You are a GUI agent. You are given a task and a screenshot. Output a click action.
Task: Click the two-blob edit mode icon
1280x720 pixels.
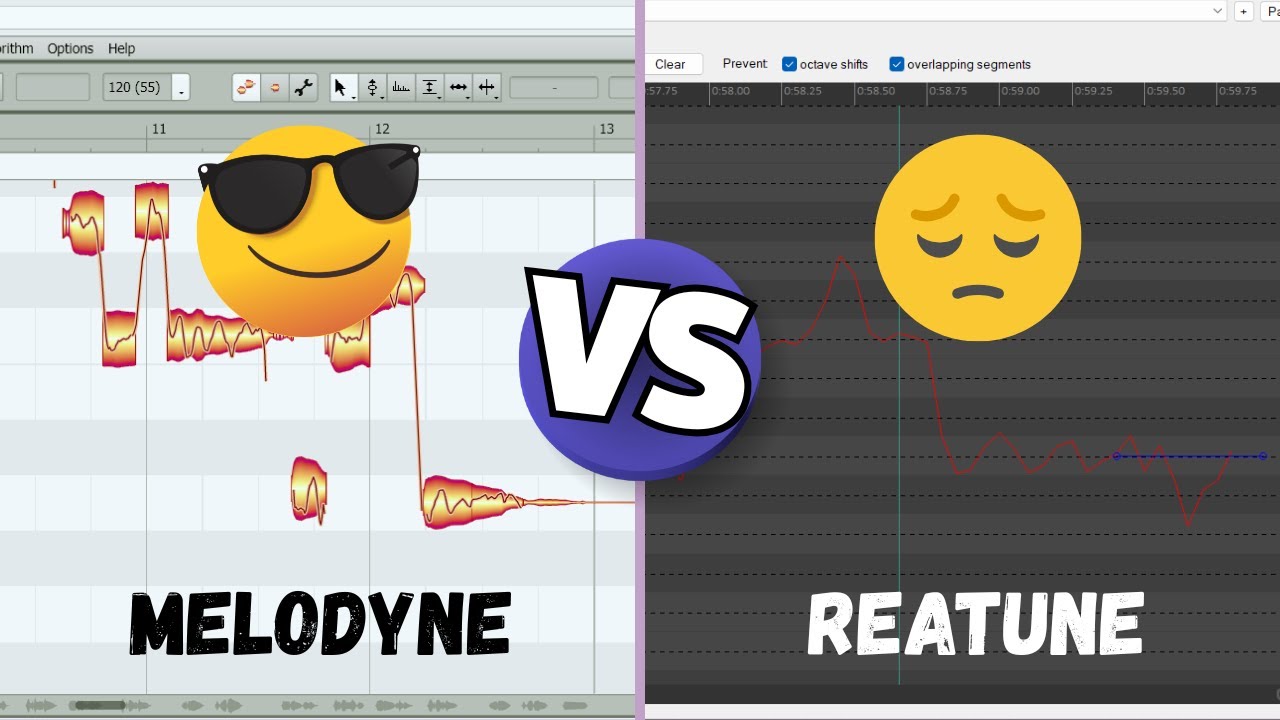click(246, 88)
